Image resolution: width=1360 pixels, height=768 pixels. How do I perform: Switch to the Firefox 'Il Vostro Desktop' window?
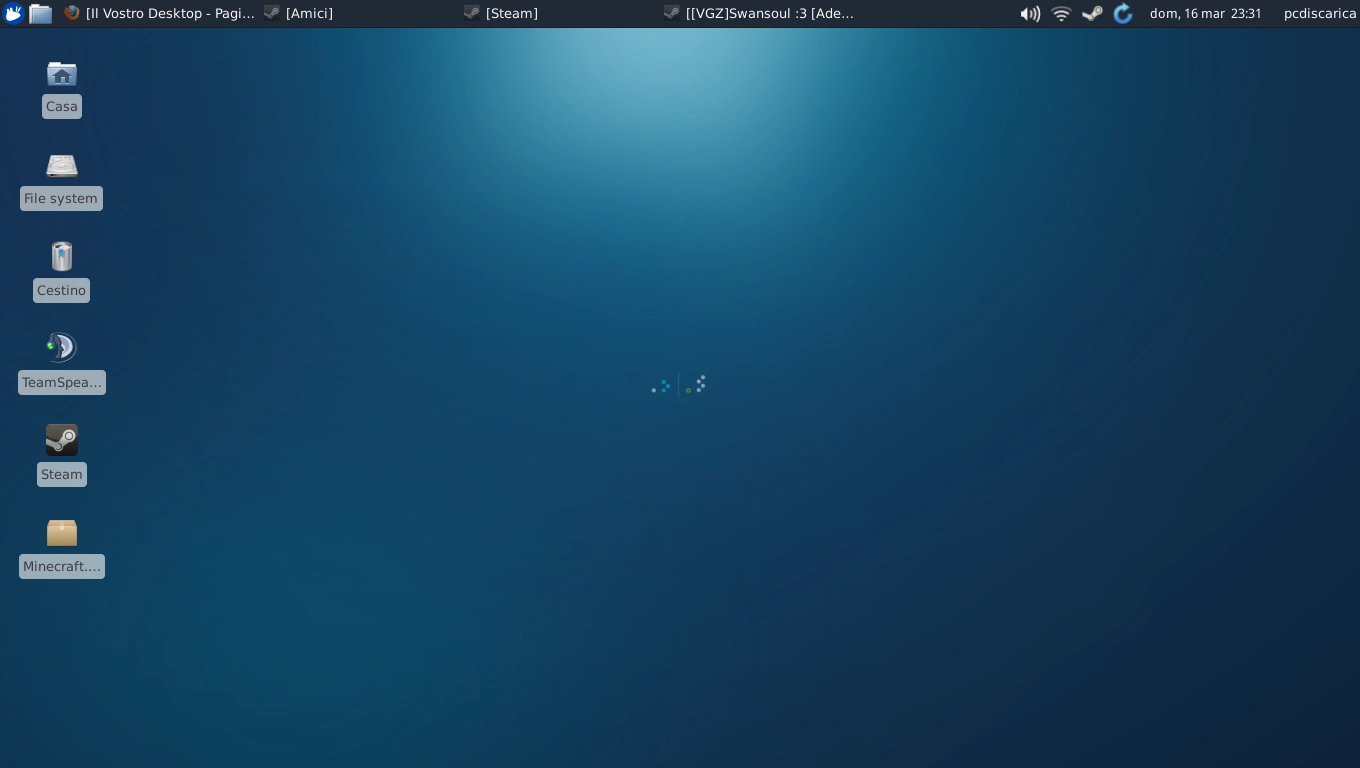160,13
